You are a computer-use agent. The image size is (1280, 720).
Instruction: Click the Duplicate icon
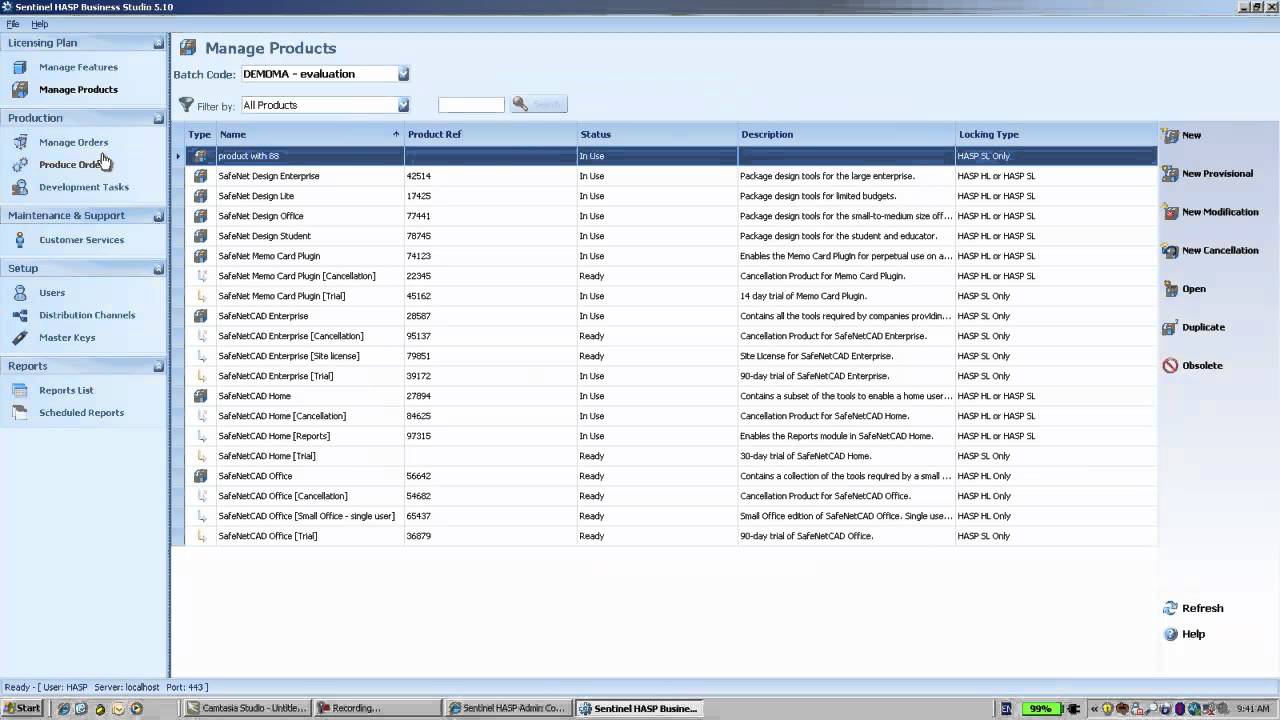[1170, 327]
